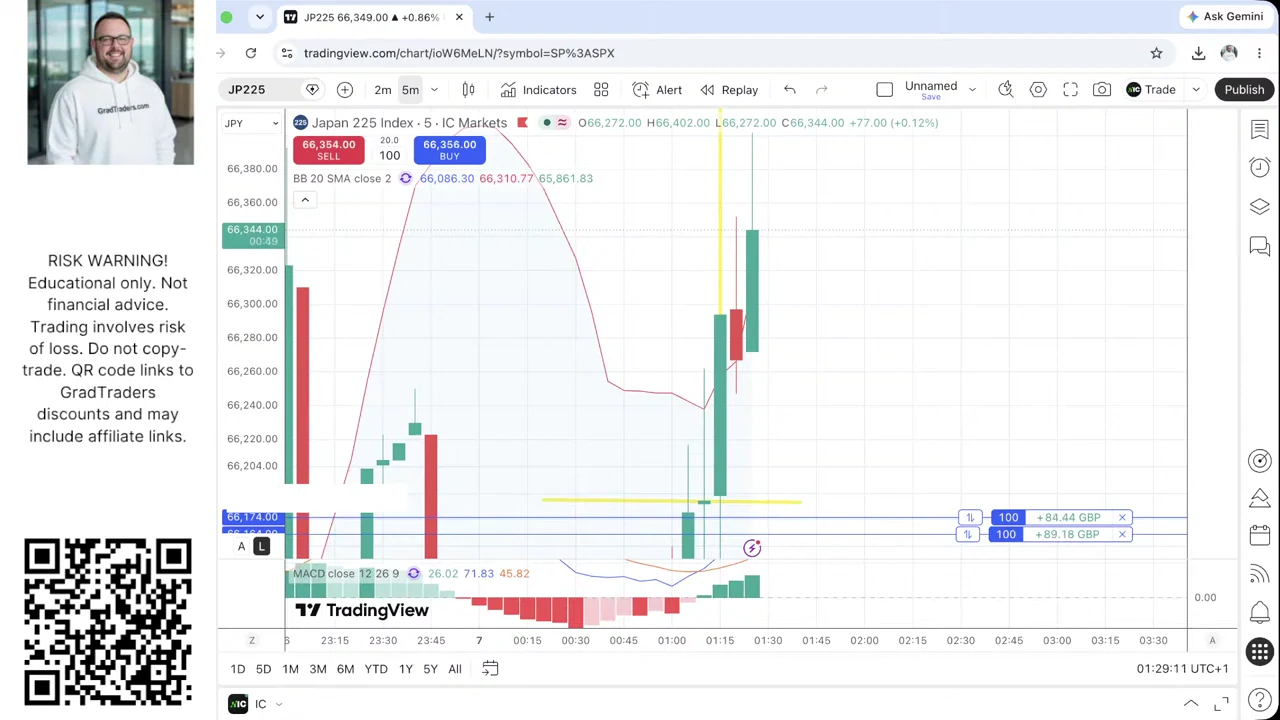This screenshot has height=720, width=1280.
Task: Toggle the layout checkbox next to Unnamed
Action: click(884, 90)
